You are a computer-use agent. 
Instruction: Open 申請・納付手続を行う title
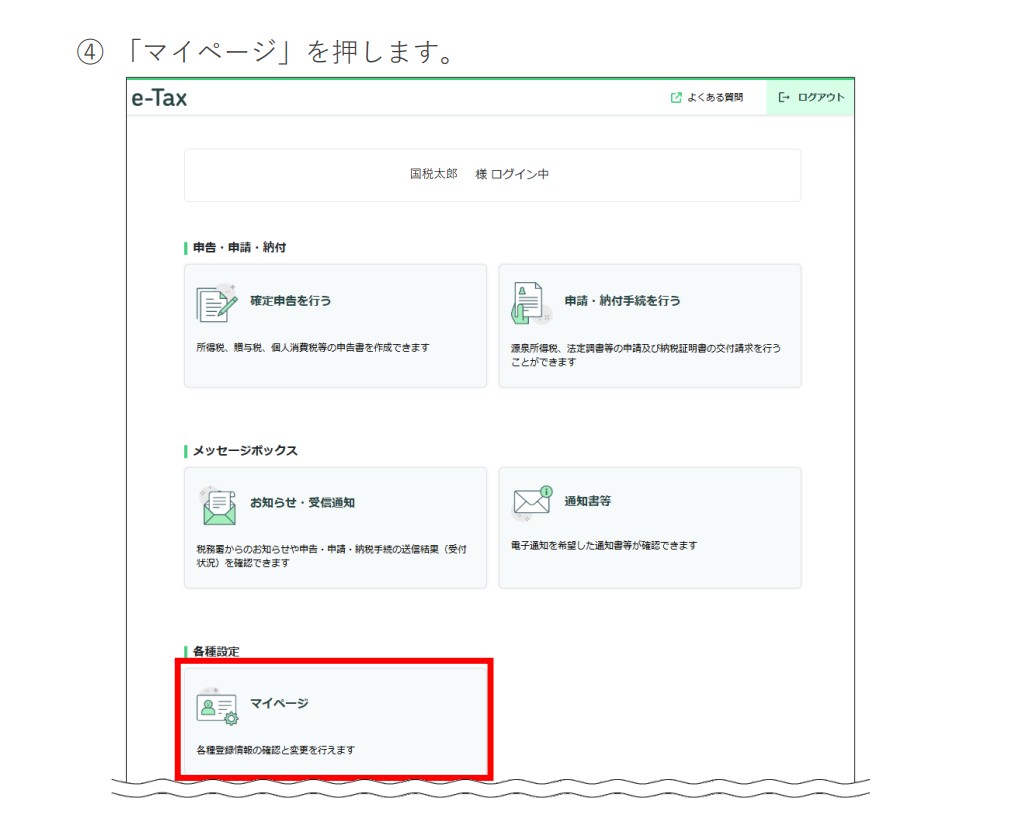coord(622,300)
